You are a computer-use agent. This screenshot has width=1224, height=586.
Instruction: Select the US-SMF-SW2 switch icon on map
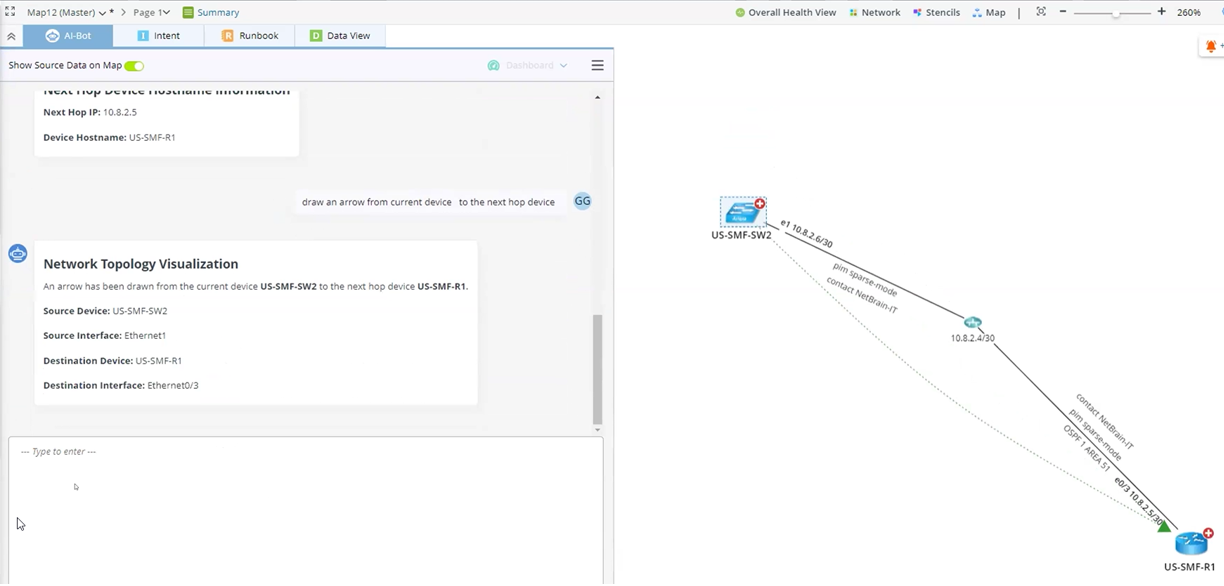741,212
